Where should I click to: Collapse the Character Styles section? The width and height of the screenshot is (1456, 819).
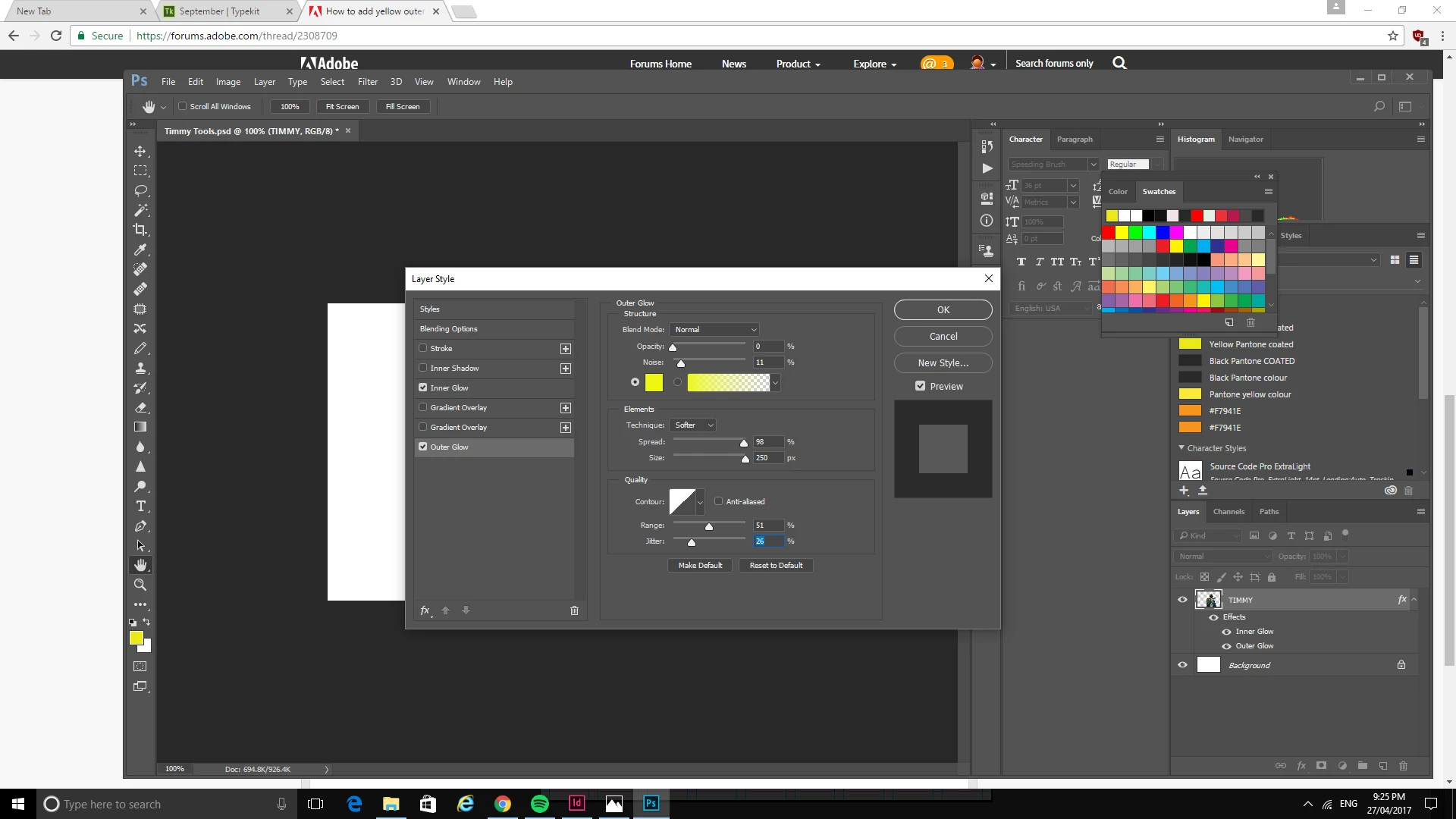[1181, 448]
